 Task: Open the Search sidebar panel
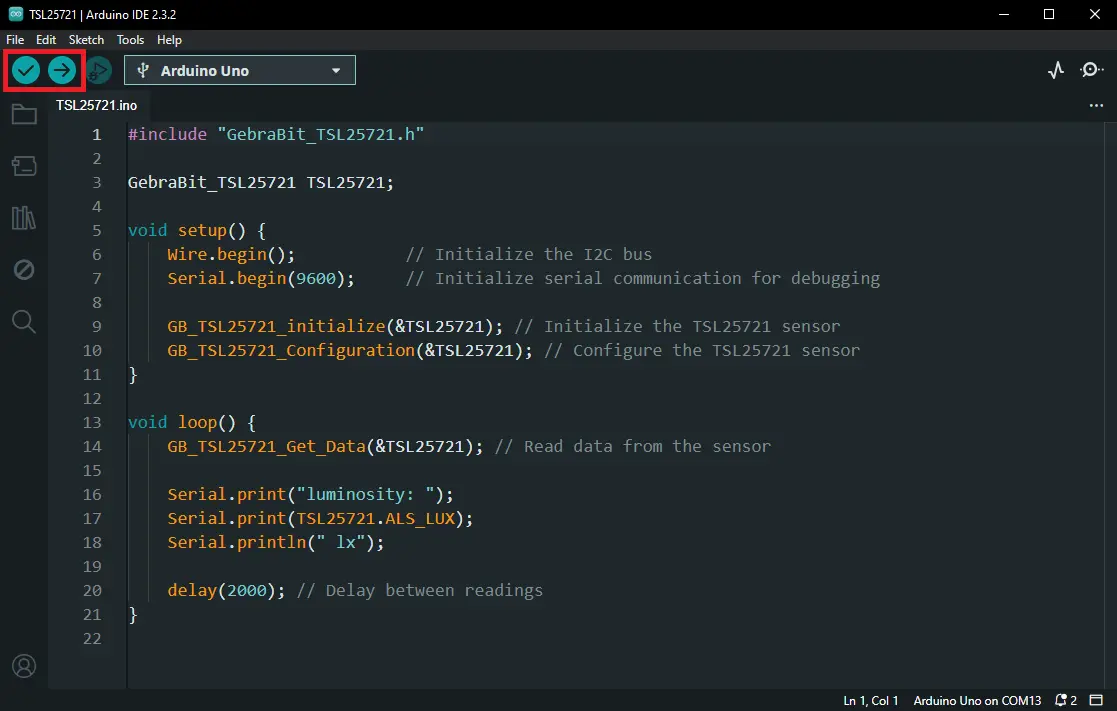[x=24, y=321]
